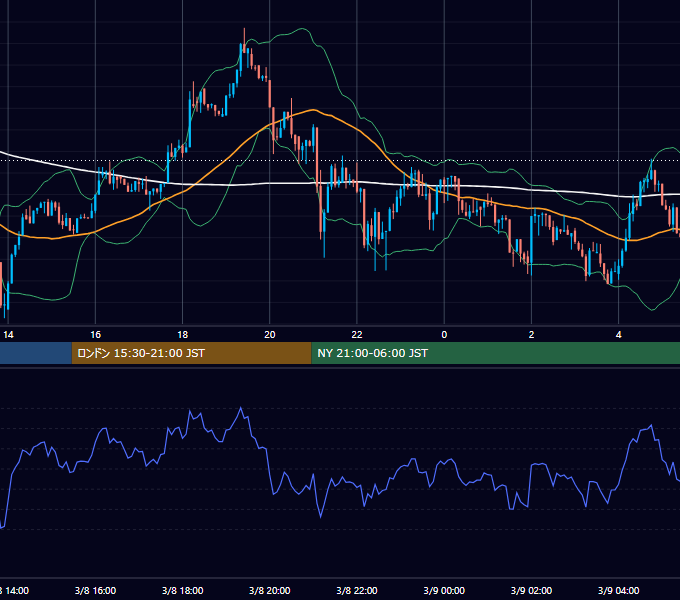The width and height of the screenshot is (680, 600).
Task: Click the 3/9 04:00 time label
Action: pos(618,590)
